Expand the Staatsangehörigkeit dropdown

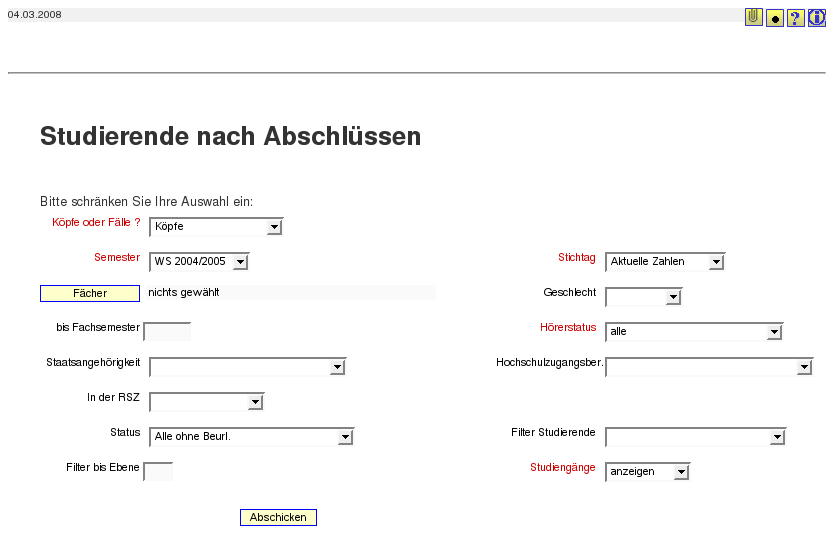(248, 367)
